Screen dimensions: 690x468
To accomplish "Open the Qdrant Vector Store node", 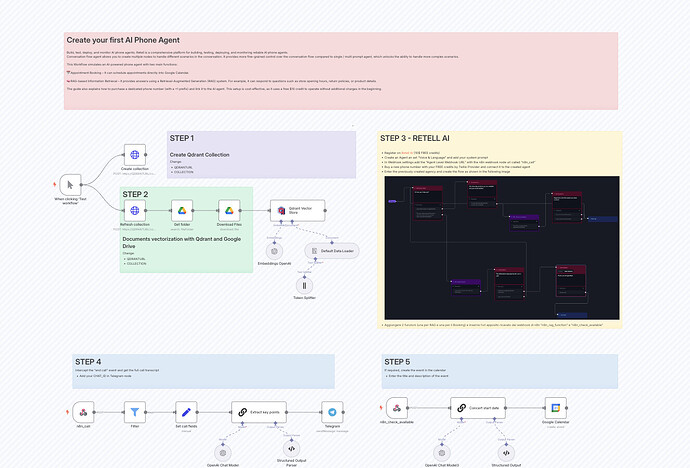I will click(x=297, y=211).
